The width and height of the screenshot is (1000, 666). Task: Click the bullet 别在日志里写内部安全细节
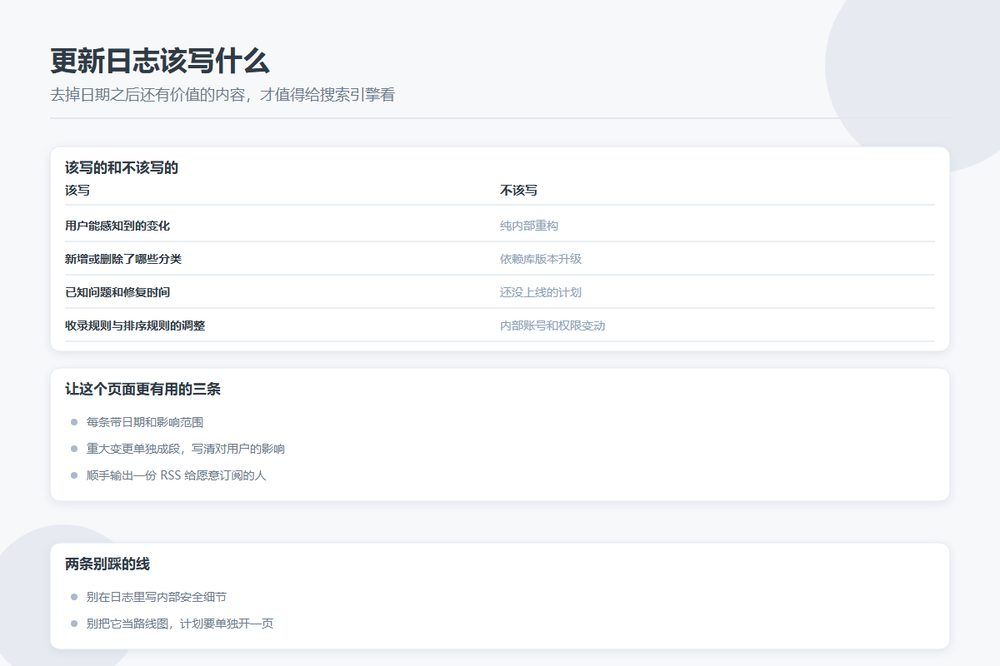point(156,597)
